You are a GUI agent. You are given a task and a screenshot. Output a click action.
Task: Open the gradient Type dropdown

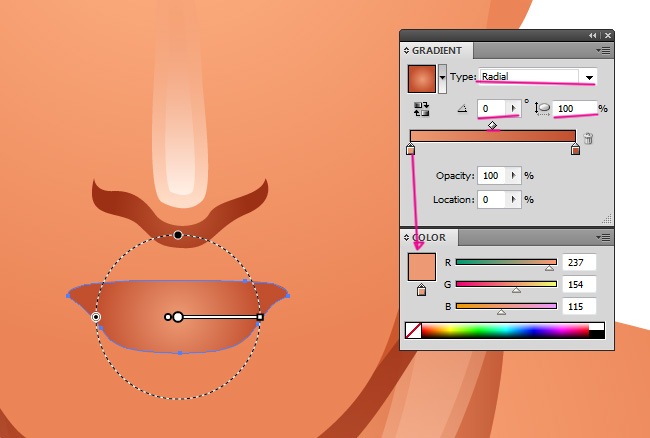click(x=589, y=77)
